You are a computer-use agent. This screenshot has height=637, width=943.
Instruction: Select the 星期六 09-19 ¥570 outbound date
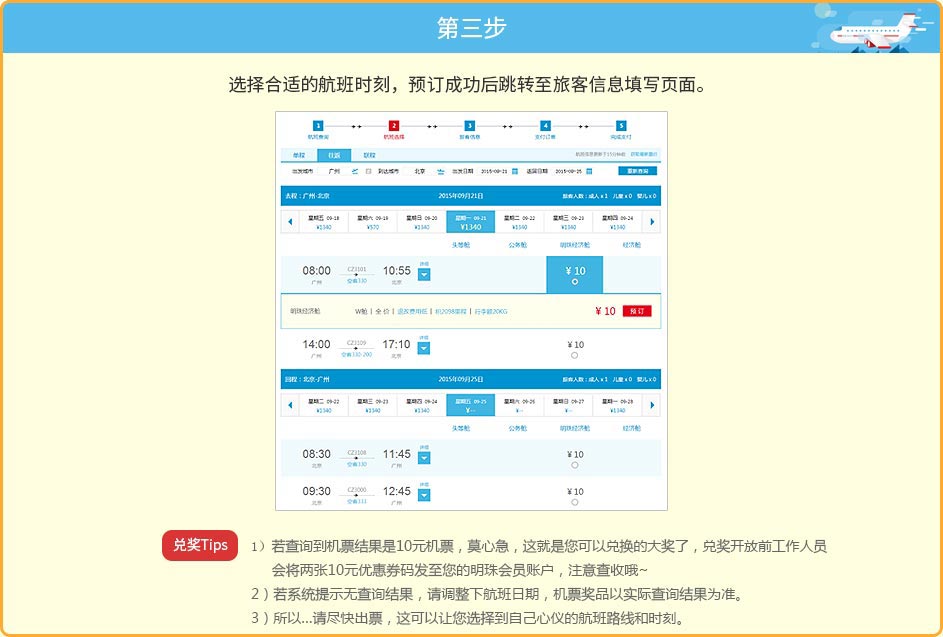tap(373, 222)
